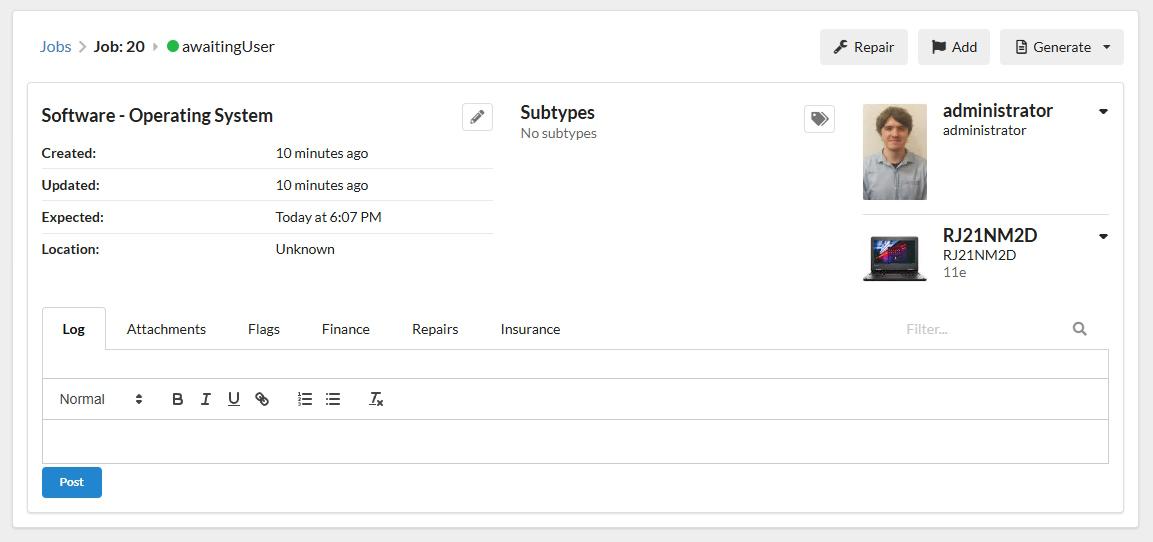
Task: Click the tag icon beside Subtypes
Action: point(819,119)
